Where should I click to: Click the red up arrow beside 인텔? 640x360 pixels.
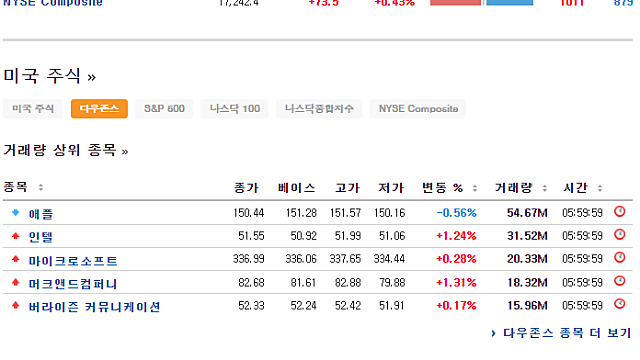pyautogui.click(x=16, y=236)
